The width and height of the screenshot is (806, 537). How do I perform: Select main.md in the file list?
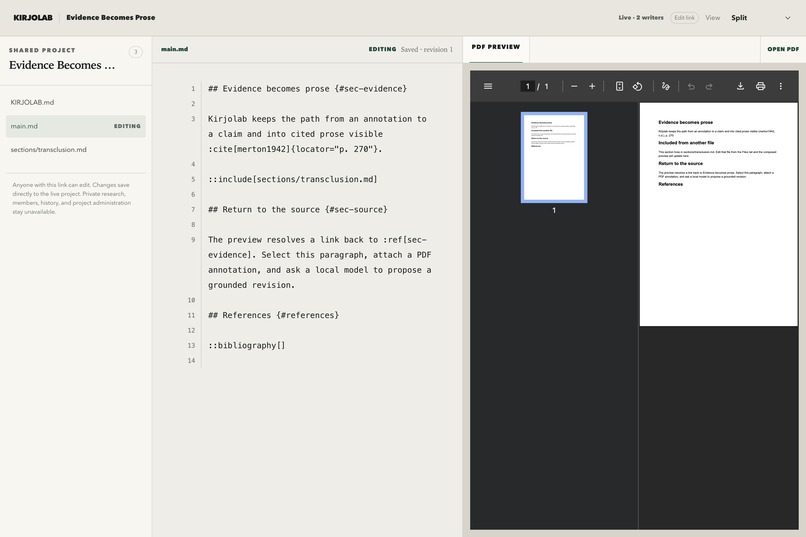[76, 126]
